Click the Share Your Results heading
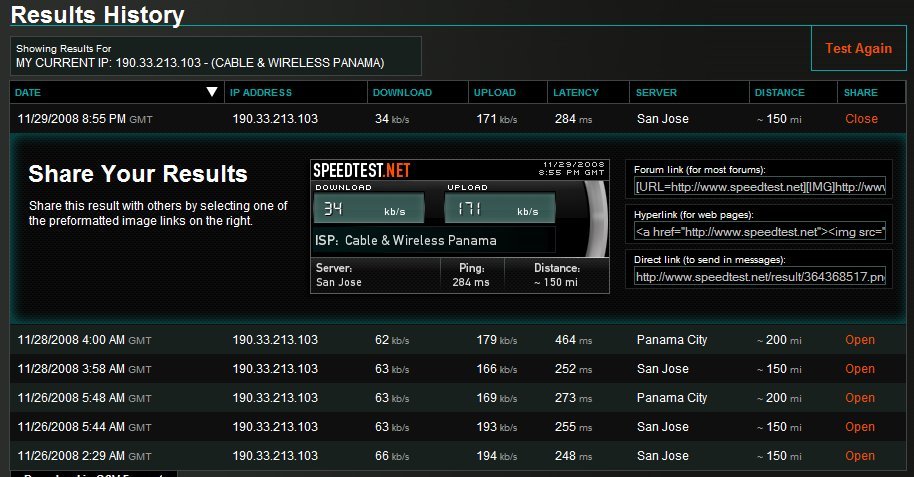 [138, 174]
